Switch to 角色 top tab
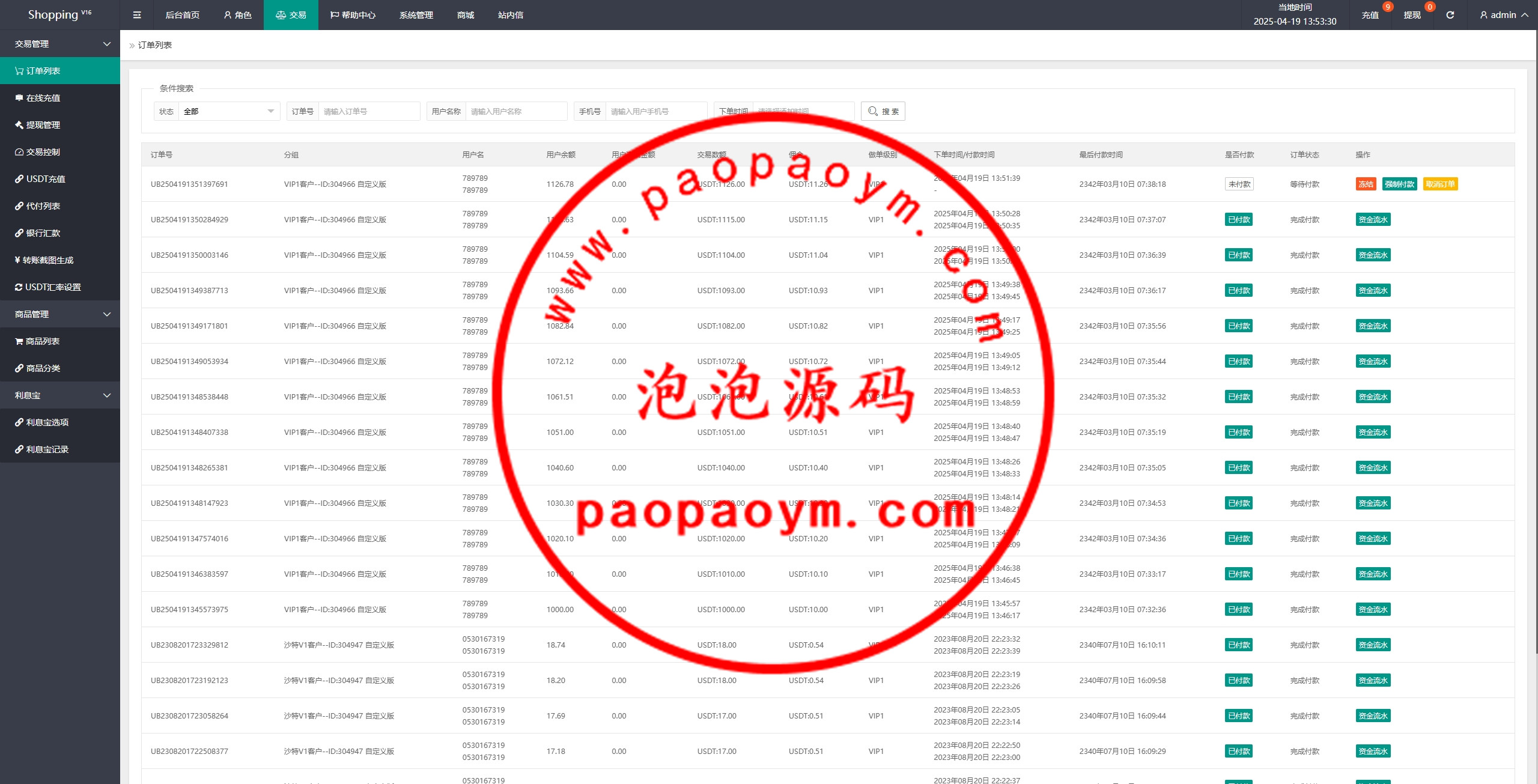Viewport: 1538px width, 784px height. [x=237, y=15]
